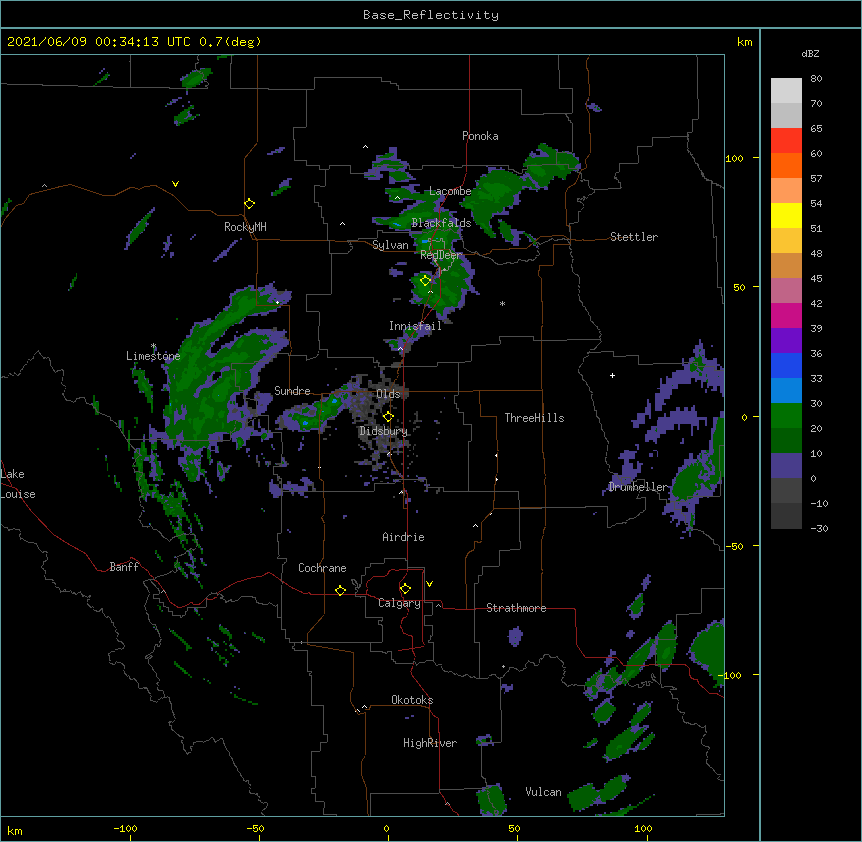Image resolution: width=862 pixels, height=842 pixels.
Task: Click the Limestone label
Action: pos(153,356)
